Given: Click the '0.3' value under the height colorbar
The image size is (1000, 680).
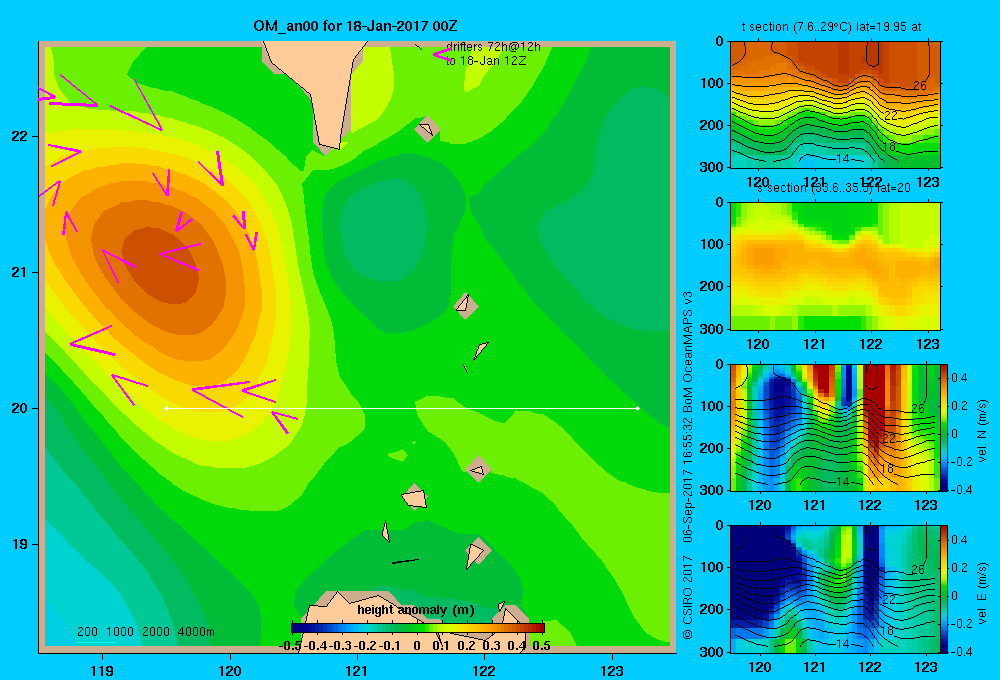Looking at the screenshot, I should pos(491,646).
